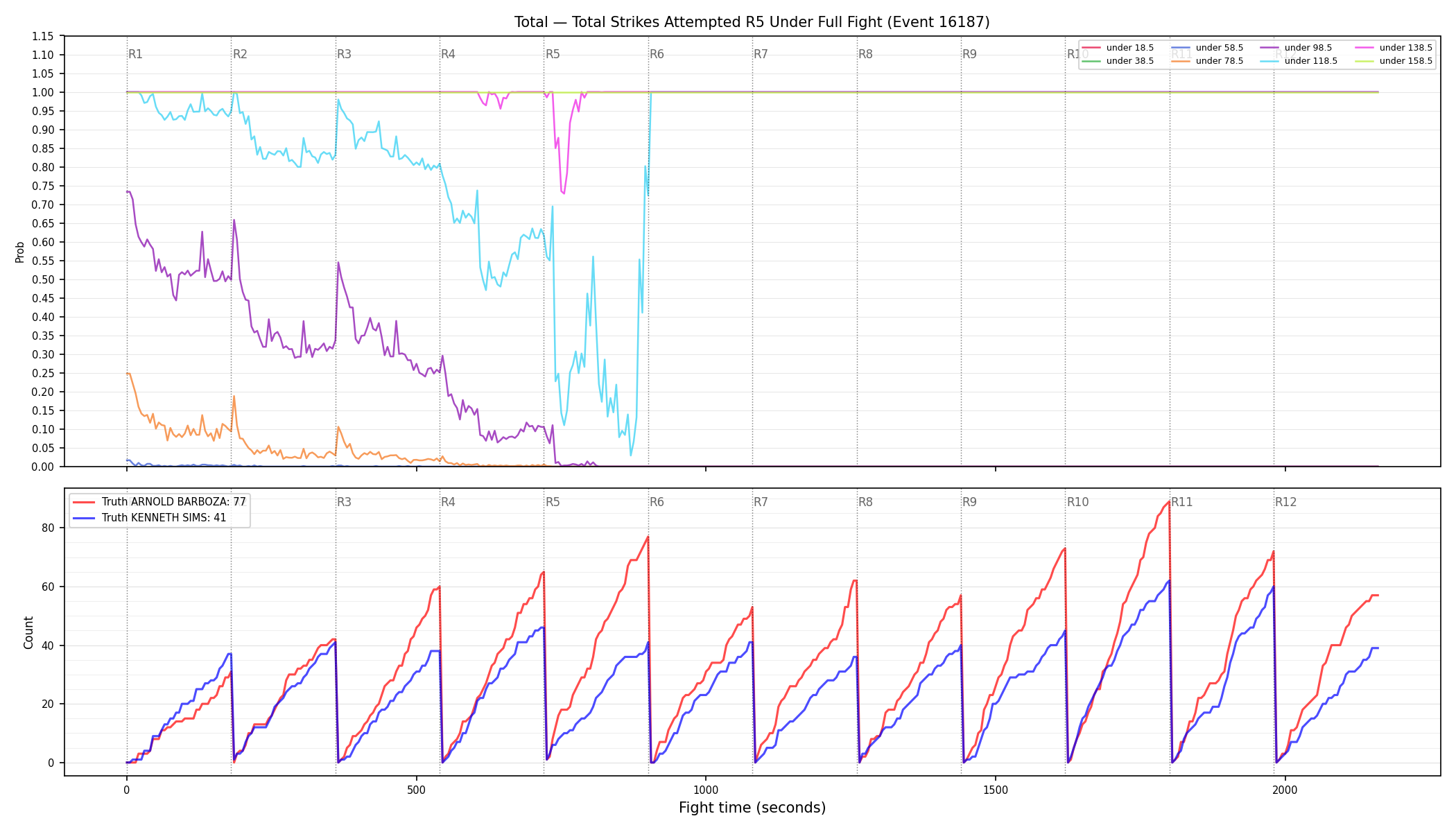Click the R9 round marker in probability chart
1456x832 pixels.
pos(970,54)
